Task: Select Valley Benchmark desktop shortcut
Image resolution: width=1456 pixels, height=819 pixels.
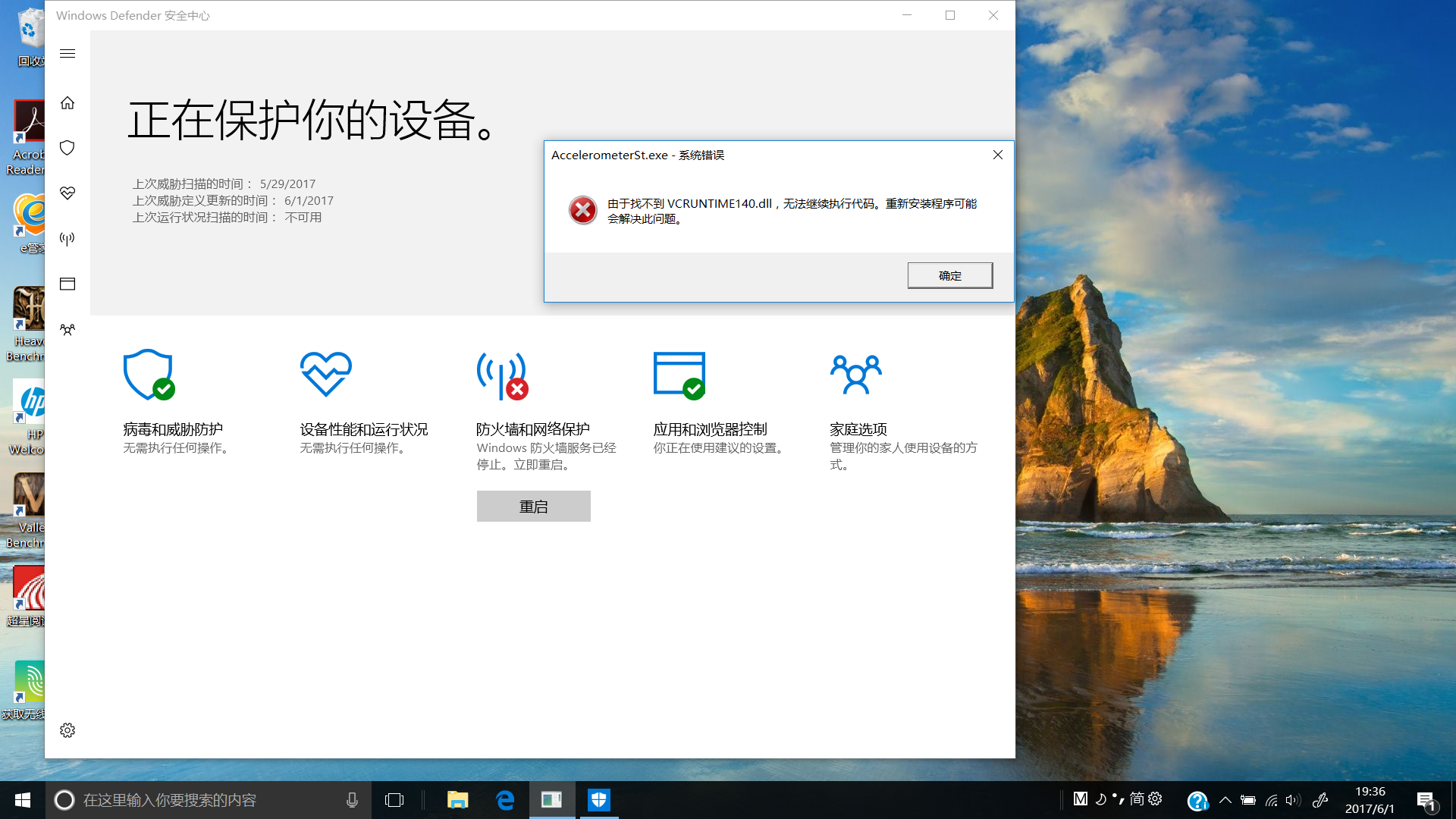Action: click(x=26, y=510)
